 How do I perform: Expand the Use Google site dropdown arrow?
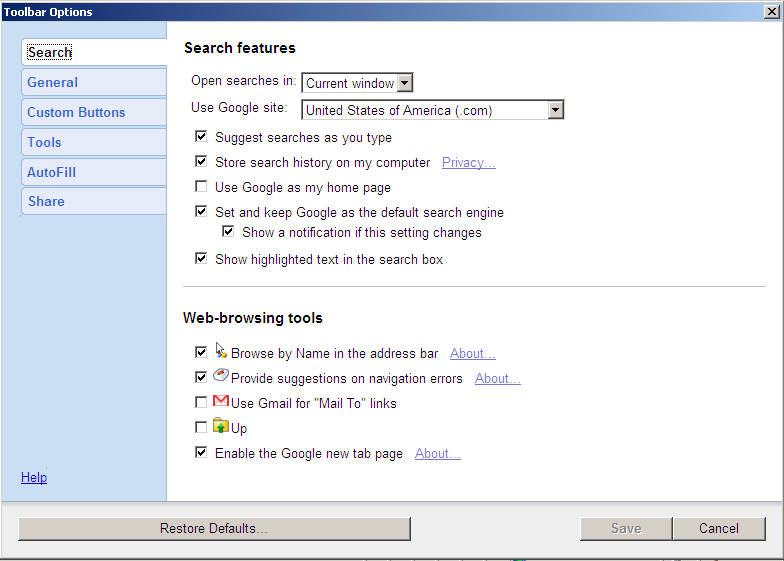click(x=556, y=110)
